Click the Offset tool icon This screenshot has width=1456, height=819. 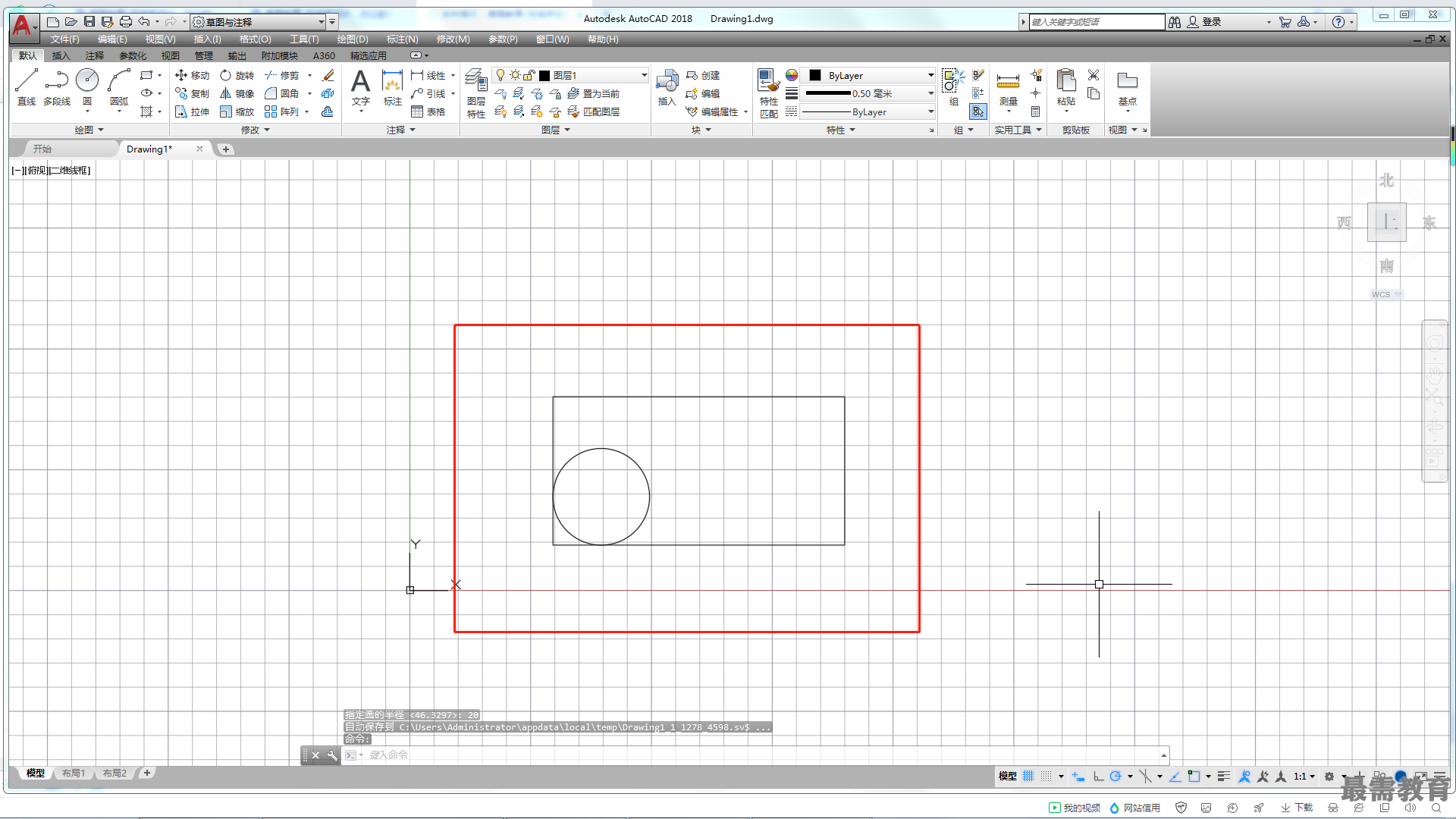[x=328, y=111]
